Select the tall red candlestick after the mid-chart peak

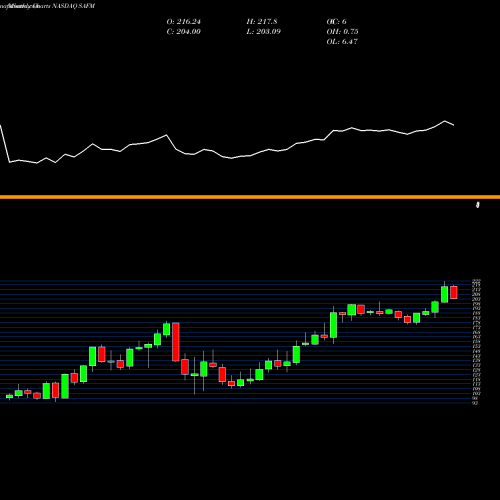point(176,342)
